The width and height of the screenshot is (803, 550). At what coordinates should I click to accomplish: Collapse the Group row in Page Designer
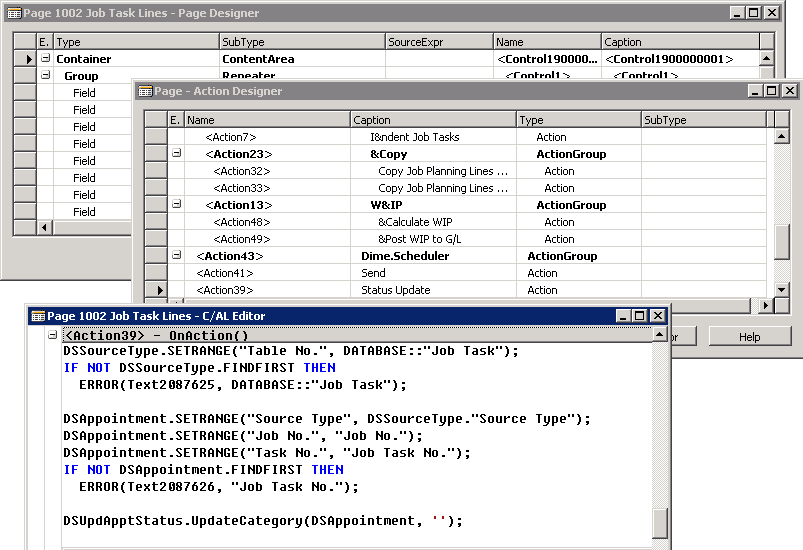tap(45, 75)
